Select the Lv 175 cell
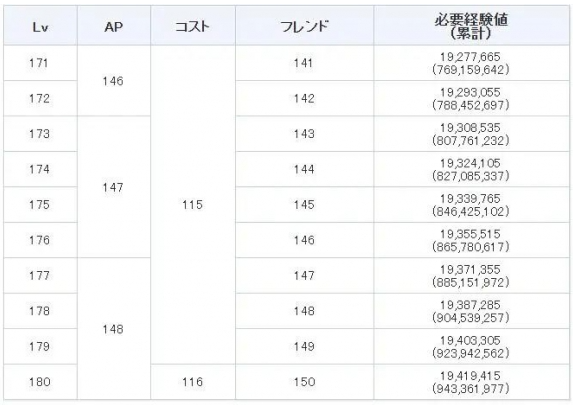573x405 pixels. tap(40, 205)
